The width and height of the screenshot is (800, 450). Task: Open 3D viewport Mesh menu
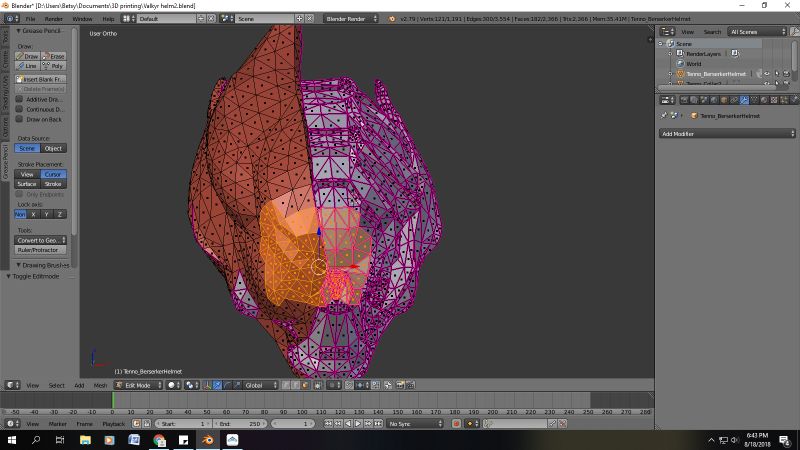[101, 385]
